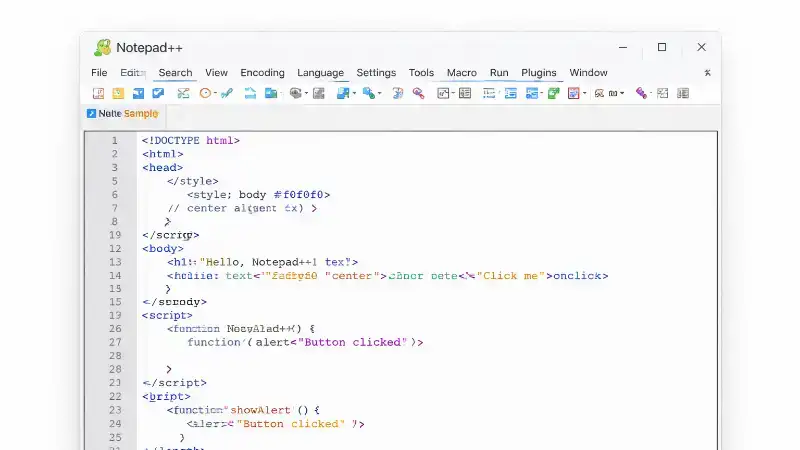Open the Language menu
The width and height of the screenshot is (800, 450).
tap(320, 73)
